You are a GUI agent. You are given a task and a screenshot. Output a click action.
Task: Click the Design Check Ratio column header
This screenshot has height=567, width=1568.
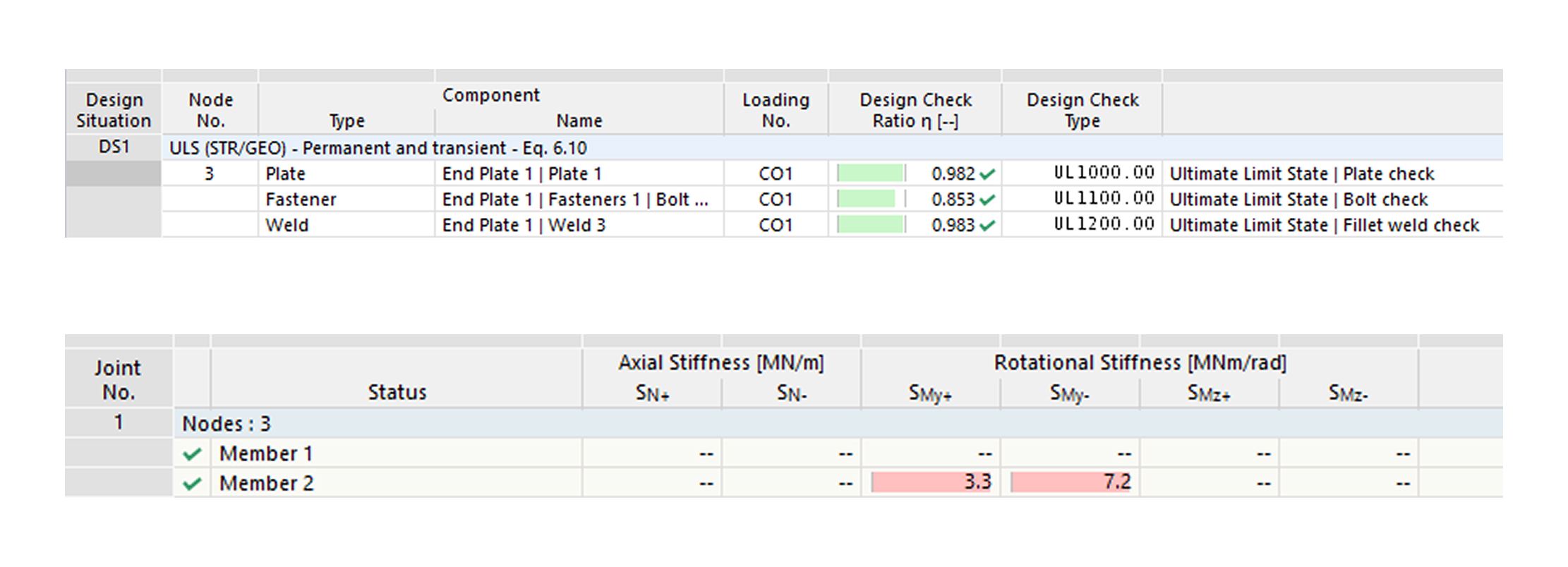click(915, 110)
